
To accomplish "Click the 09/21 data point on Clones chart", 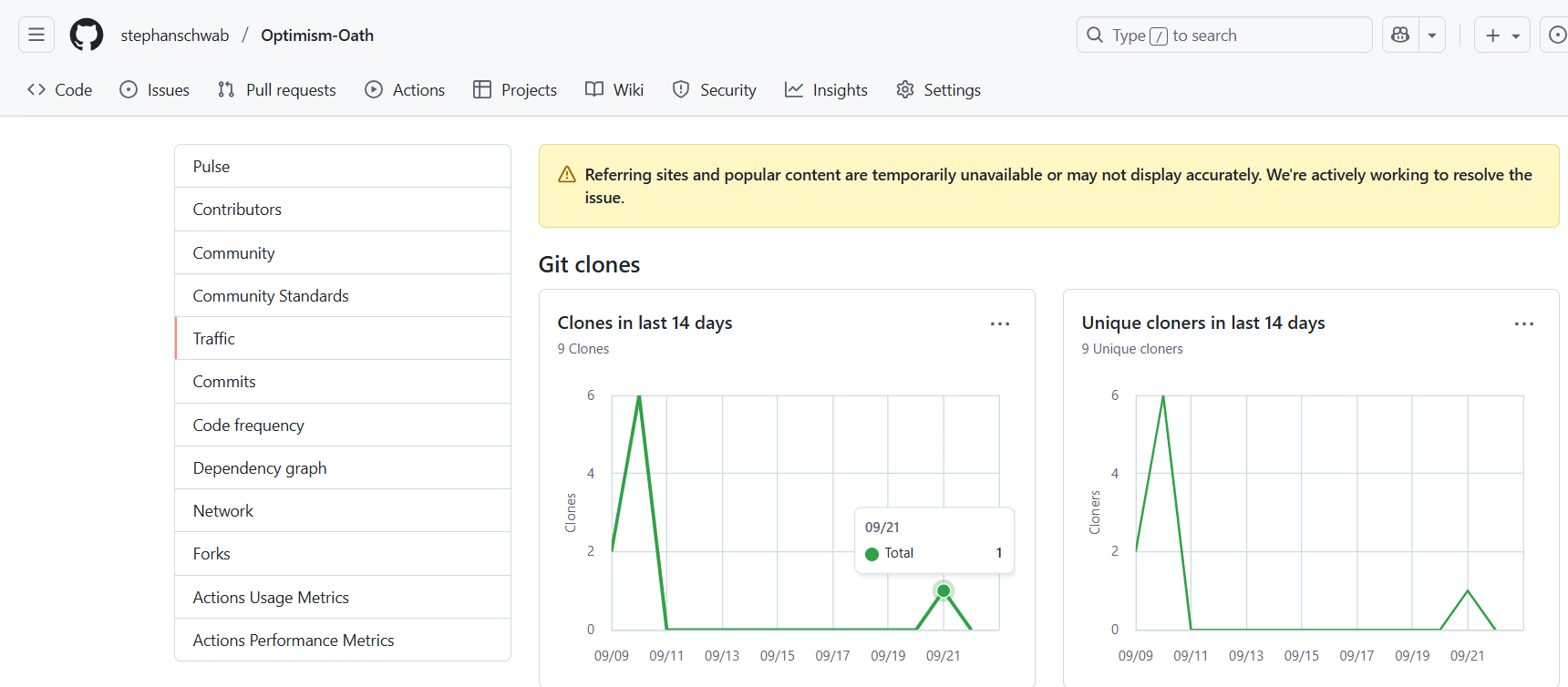I will coord(944,591).
